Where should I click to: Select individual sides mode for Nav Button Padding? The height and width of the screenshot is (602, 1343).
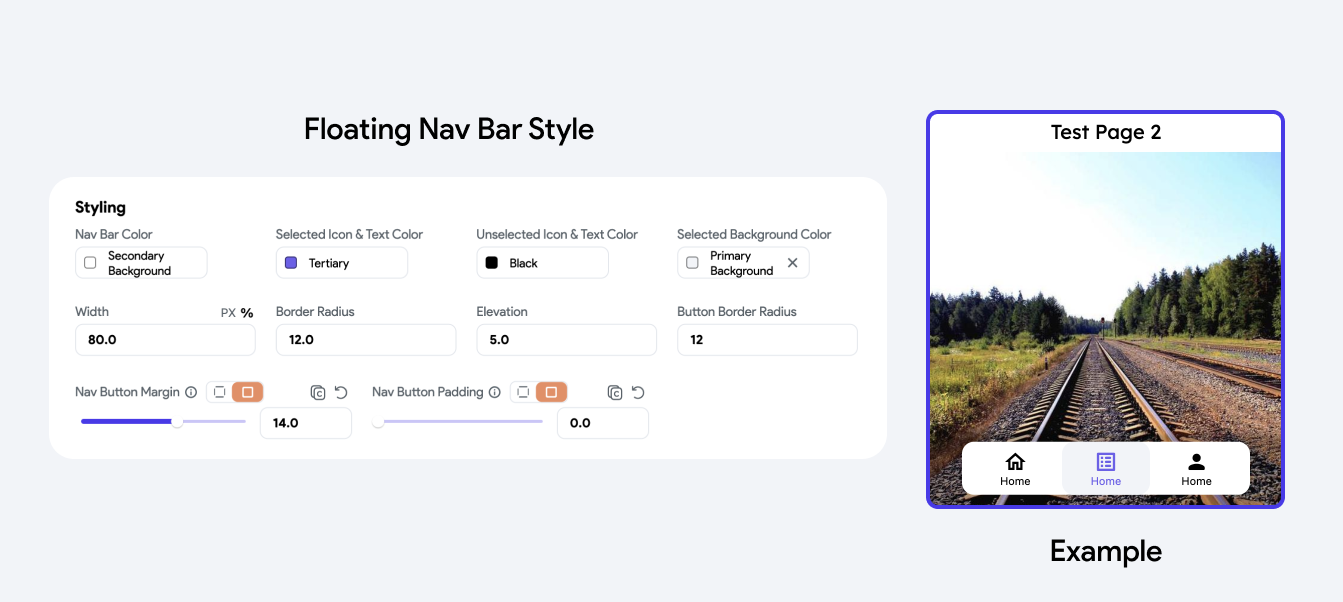(x=523, y=392)
